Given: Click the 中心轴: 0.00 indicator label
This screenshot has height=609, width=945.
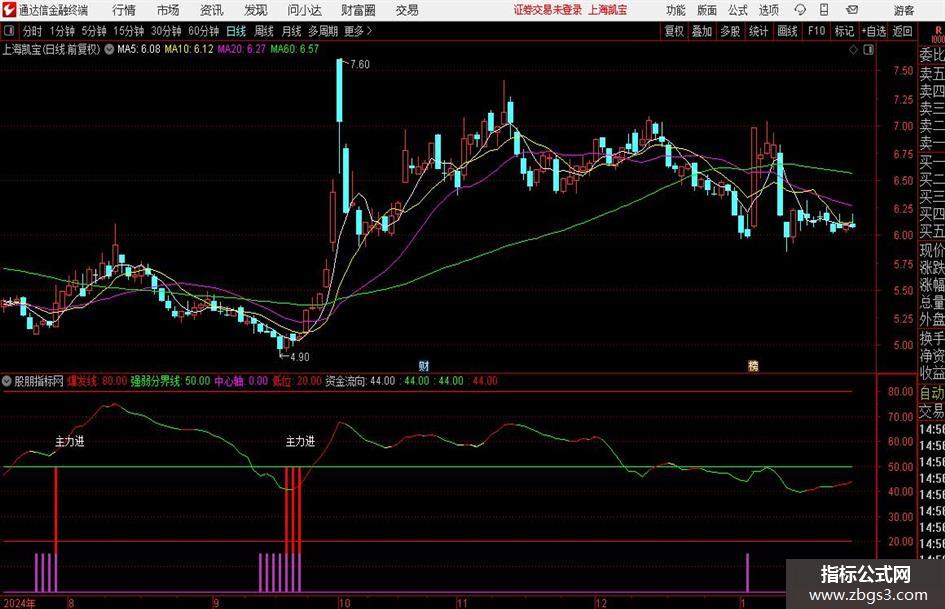Looking at the screenshot, I should pos(241,381).
